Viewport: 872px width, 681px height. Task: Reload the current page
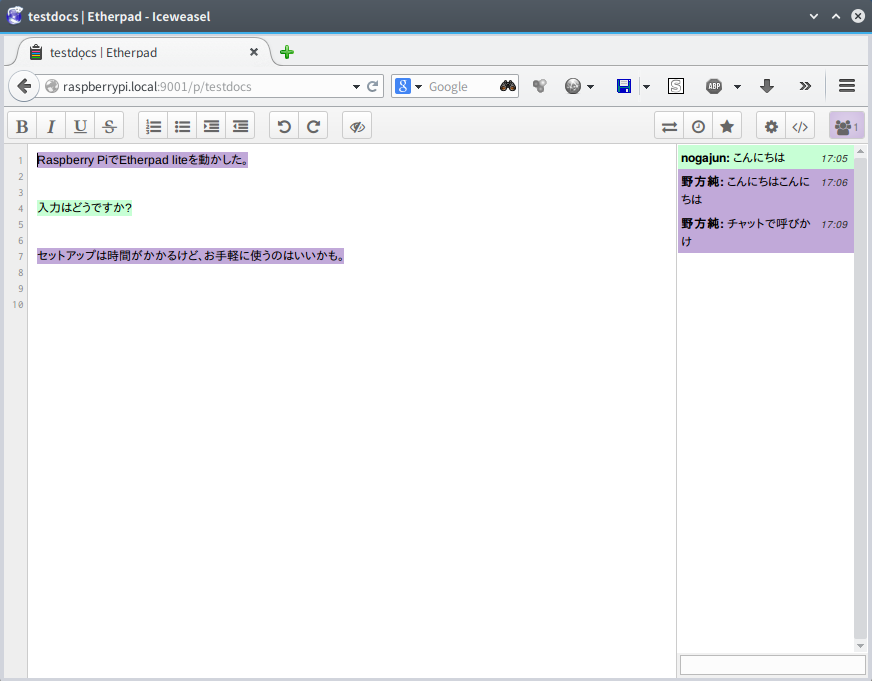373,86
